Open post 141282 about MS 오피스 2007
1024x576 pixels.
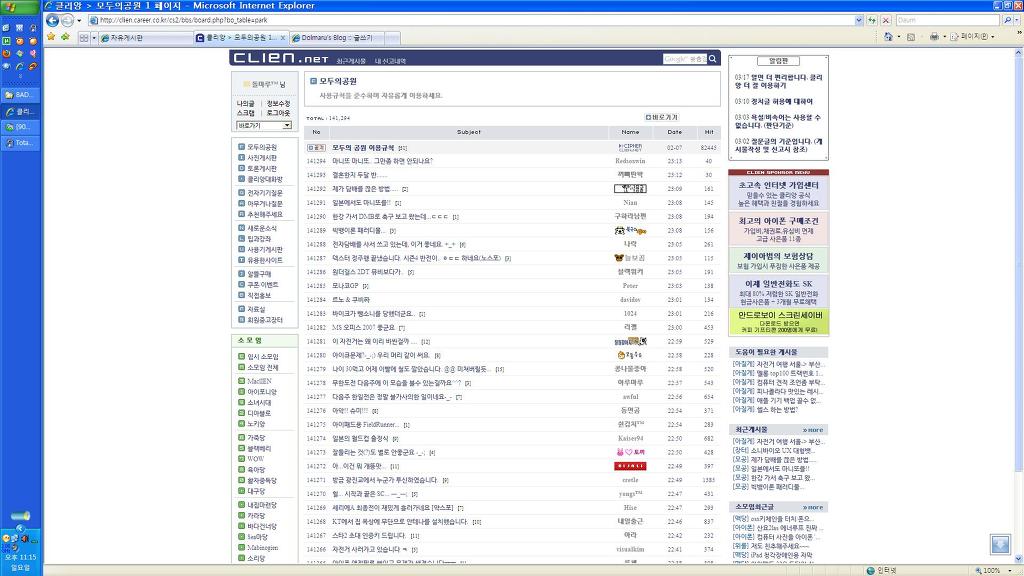(363, 328)
